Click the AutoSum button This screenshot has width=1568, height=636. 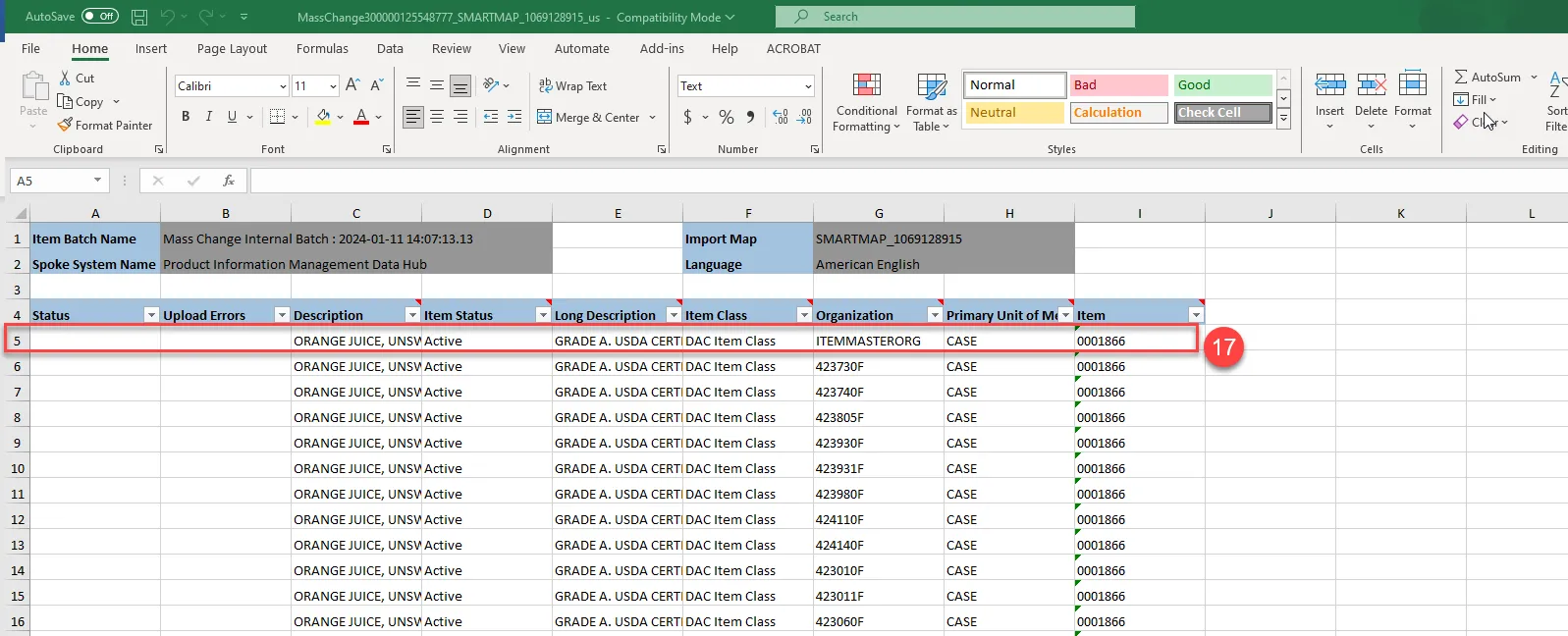pos(1487,77)
